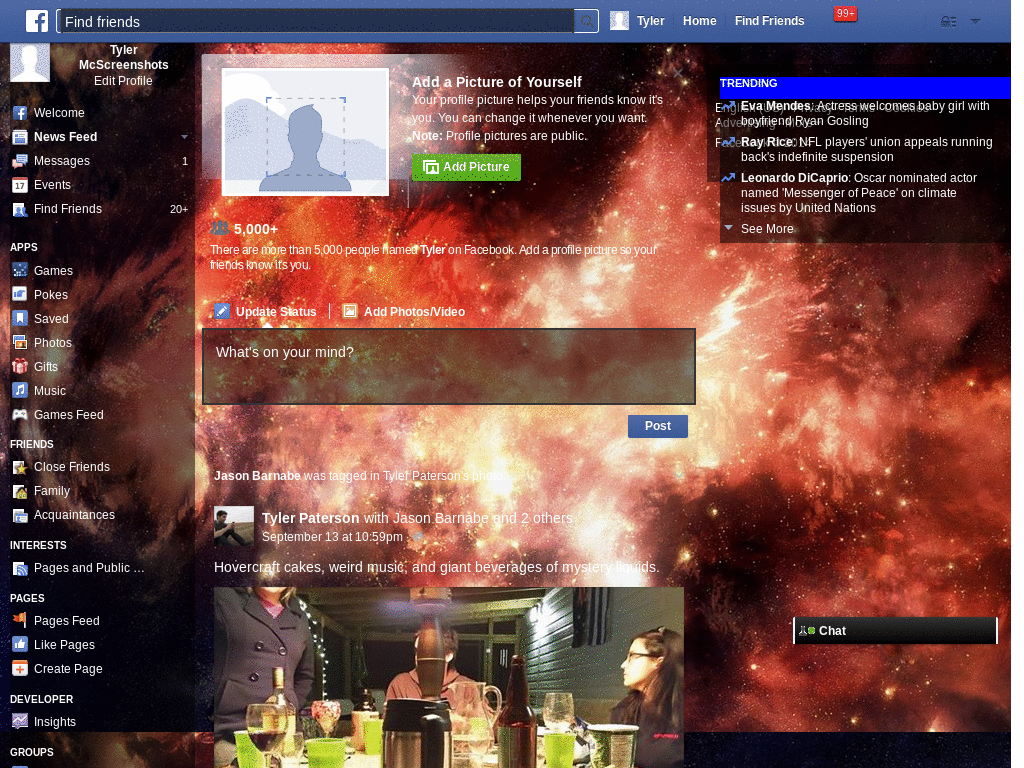Image resolution: width=1024 pixels, height=768 pixels.
Task: Switch to Add Photos/Video tab
Action: point(404,312)
